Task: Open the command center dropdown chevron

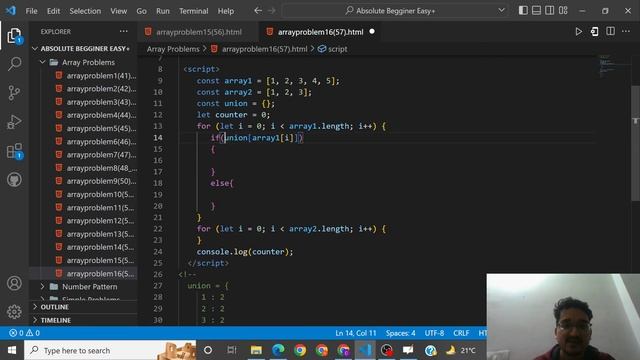Action: (x=501, y=11)
